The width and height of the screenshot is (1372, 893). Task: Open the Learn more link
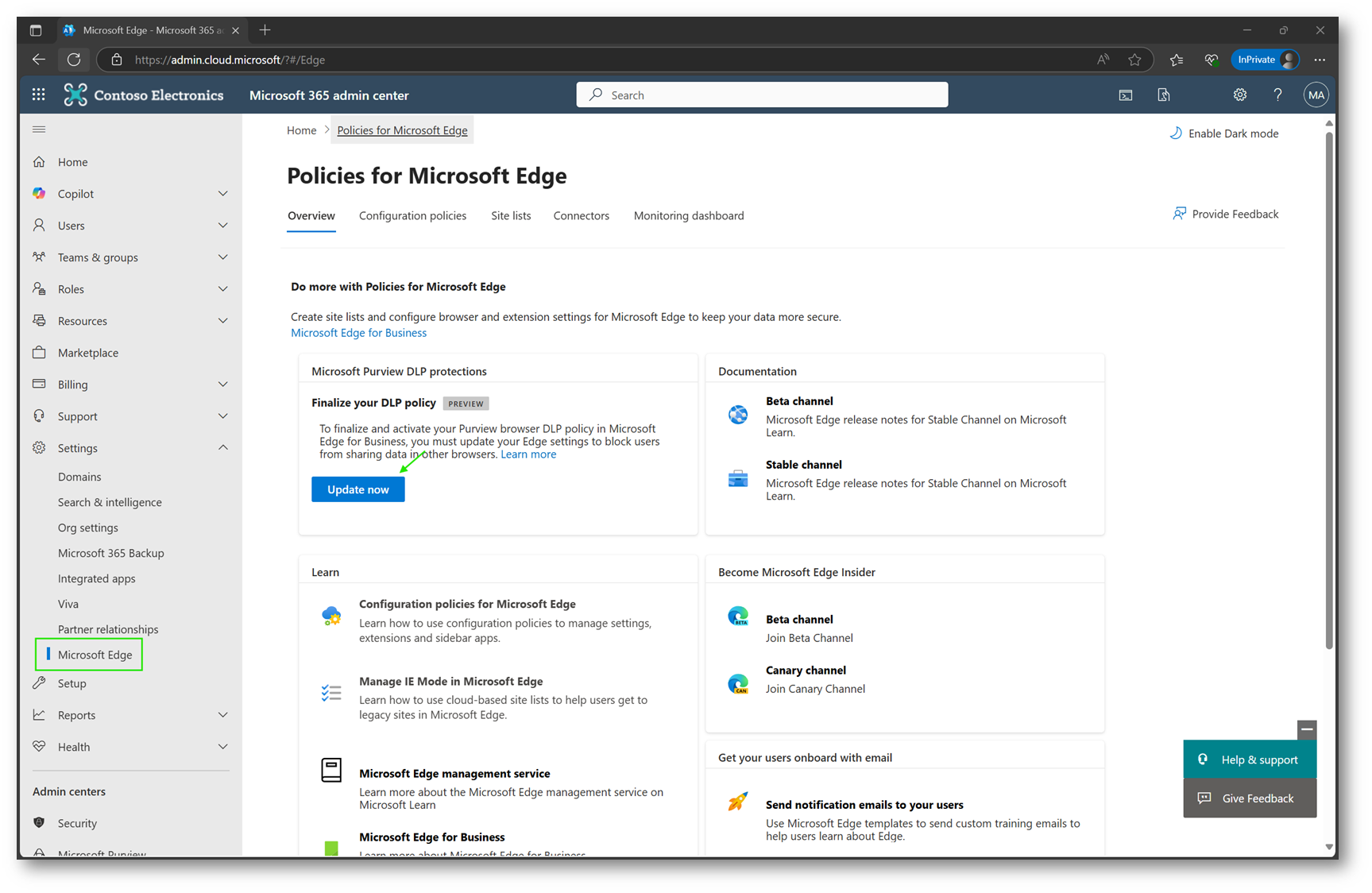coord(528,454)
